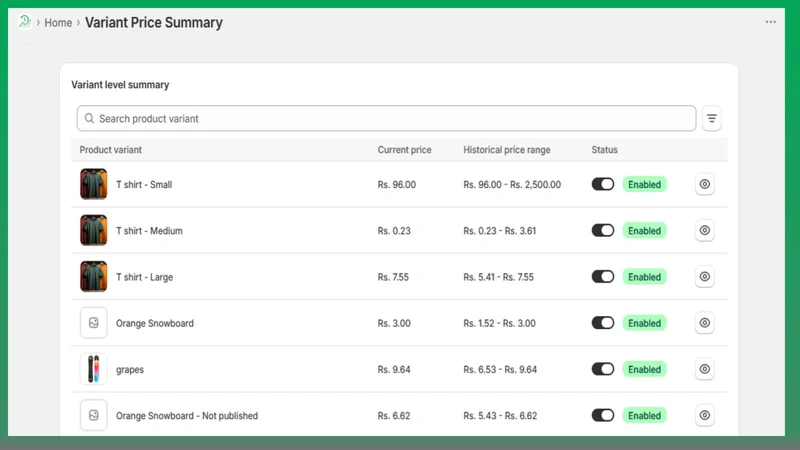The image size is (800, 450).
Task: Click range 'Rs. 96.00 - Rs. 2,500.00'
Action: tap(512, 185)
